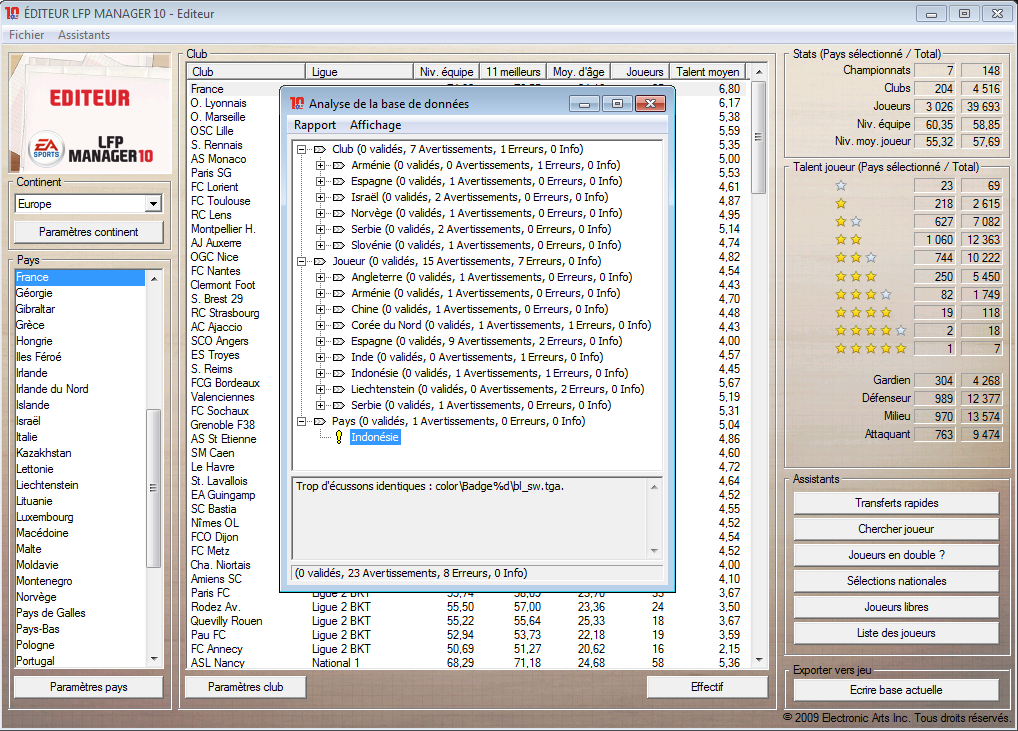Image resolution: width=1018 pixels, height=731 pixels.
Task: Sort by the Ligue column header
Action: (x=359, y=71)
